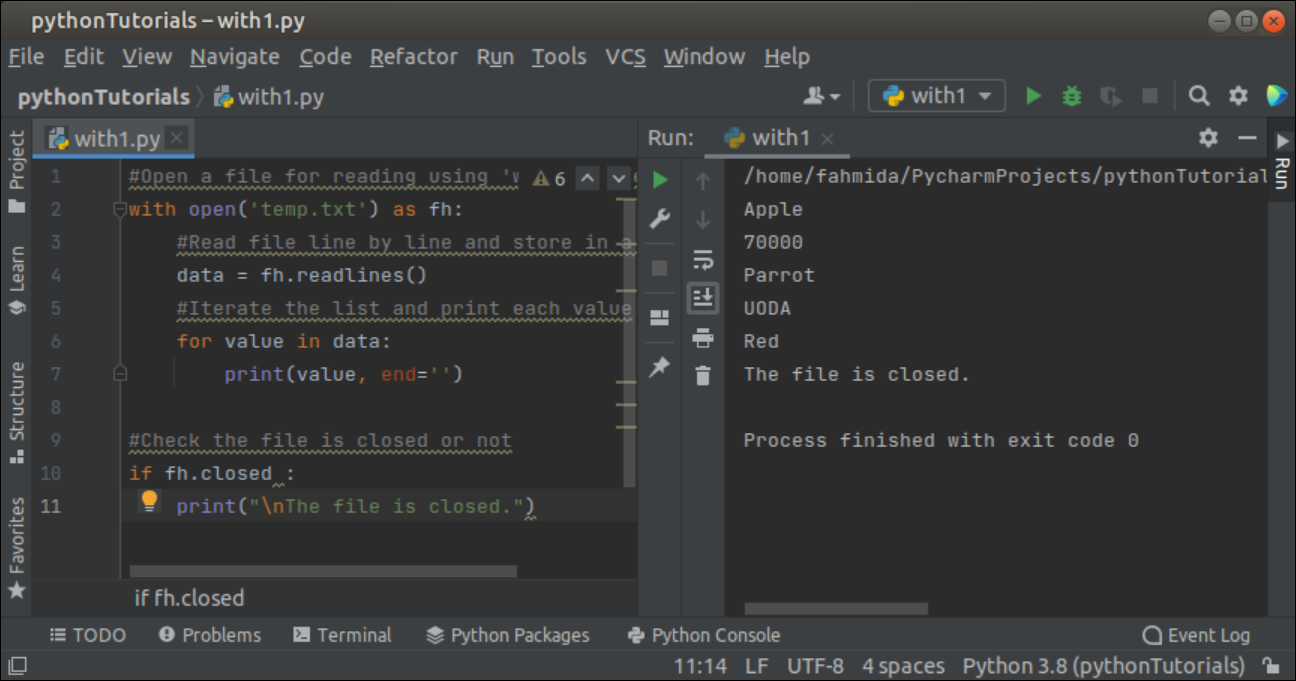The height and width of the screenshot is (681, 1296).
Task: Open IDE Settings via the gear icon
Action: click(1238, 96)
